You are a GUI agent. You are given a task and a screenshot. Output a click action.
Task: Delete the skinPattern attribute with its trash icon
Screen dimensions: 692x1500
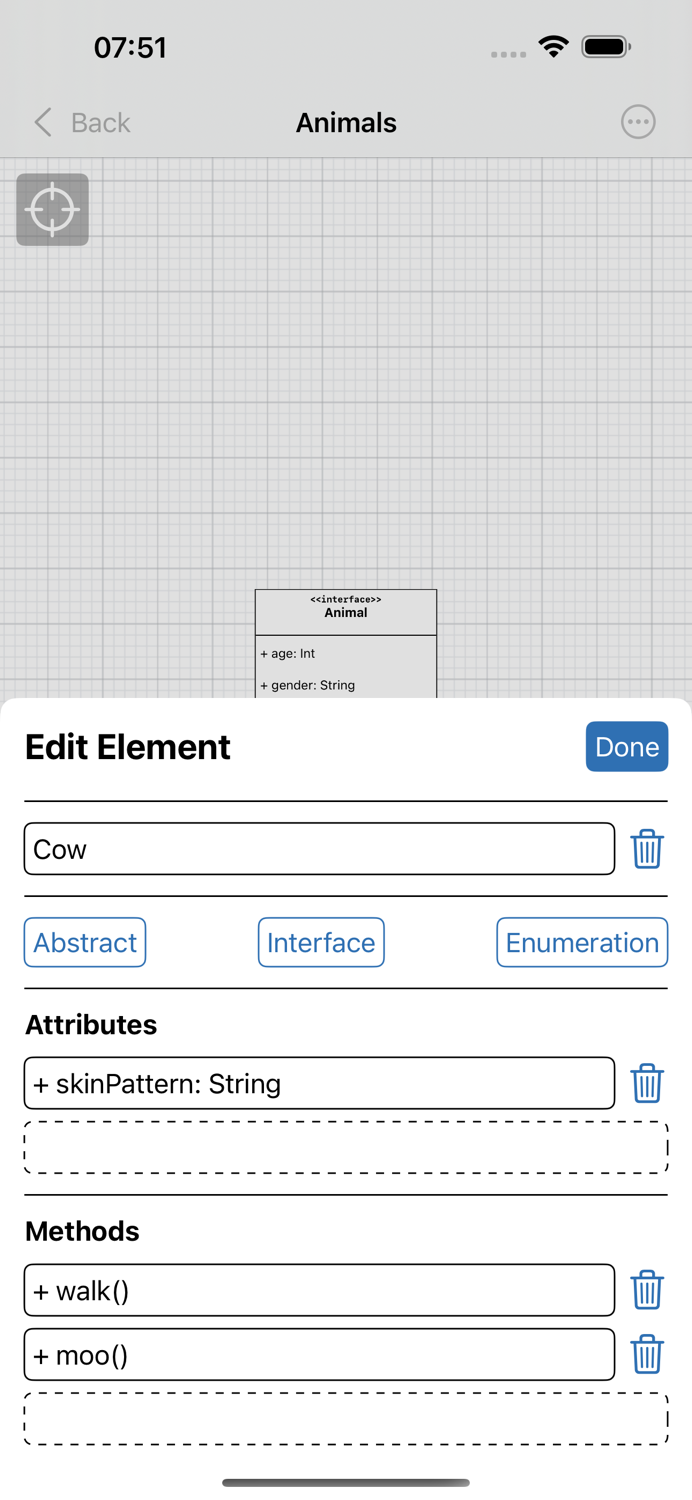(647, 1083)
